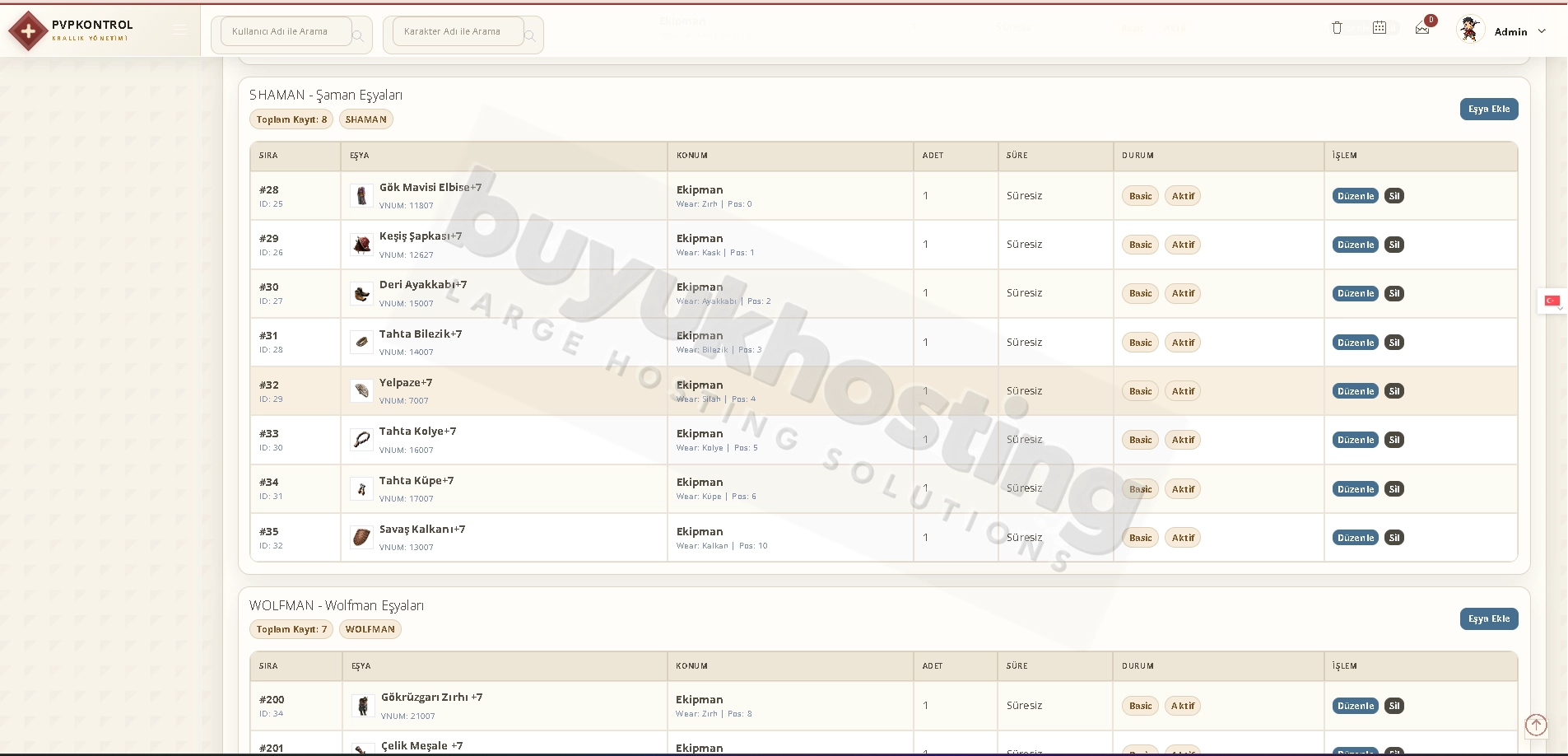Click the username search magnifier icon
This screenshot has height=756, width=1568.
(358, 35)
